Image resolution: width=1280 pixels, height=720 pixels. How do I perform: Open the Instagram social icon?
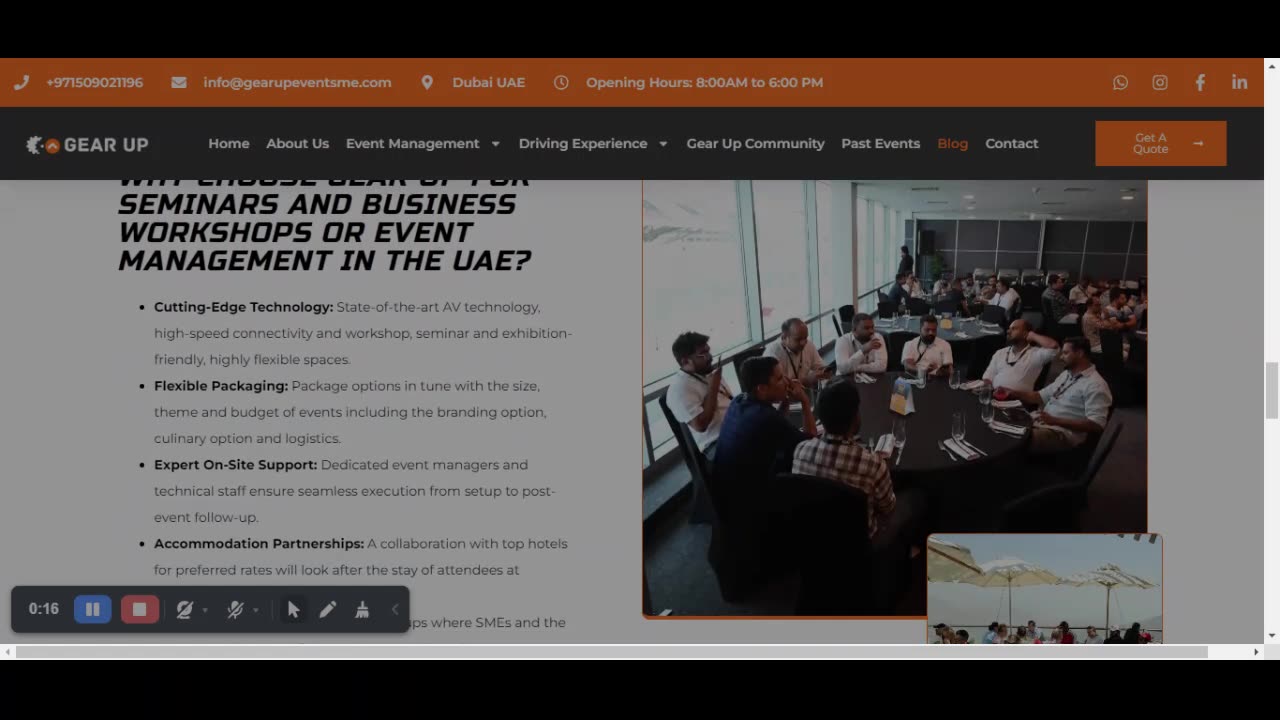coord(1160,83)
